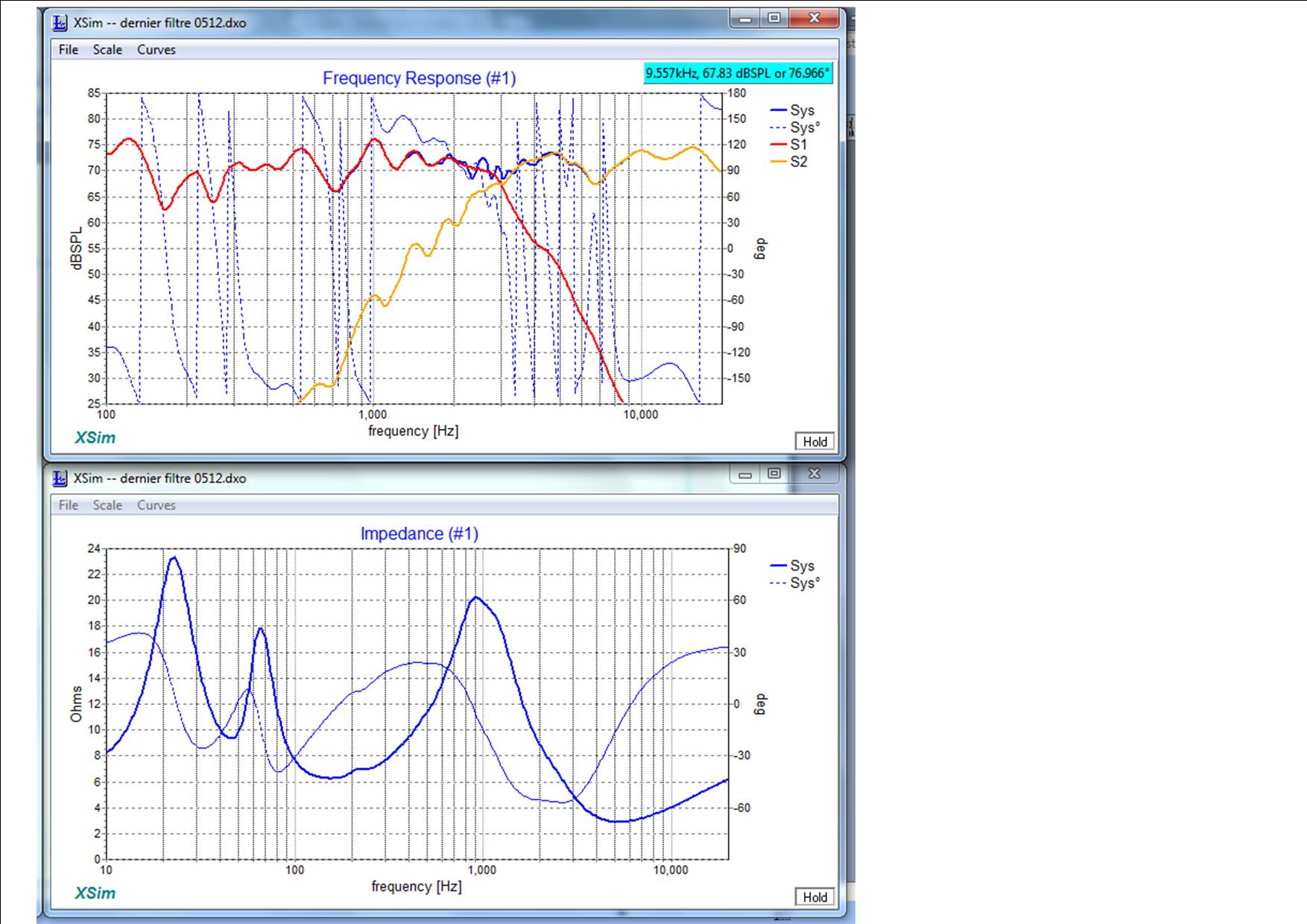
Task: Open Scale menu in Frequency Response window
Action: pos(107,49)
